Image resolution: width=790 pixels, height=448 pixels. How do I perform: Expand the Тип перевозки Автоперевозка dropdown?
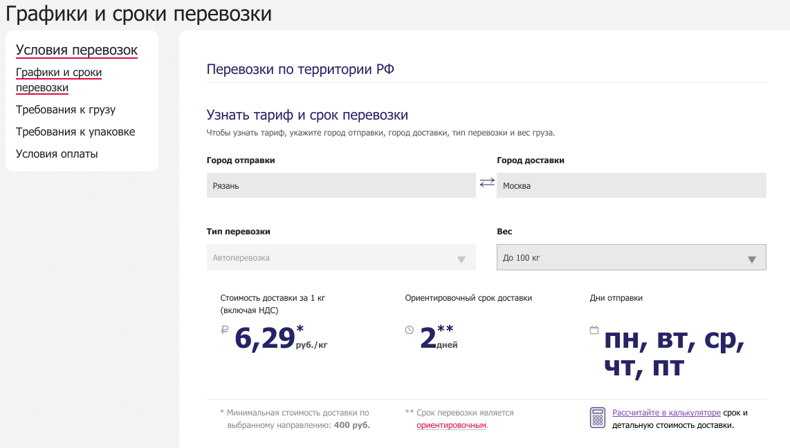(x=341, y=258)
